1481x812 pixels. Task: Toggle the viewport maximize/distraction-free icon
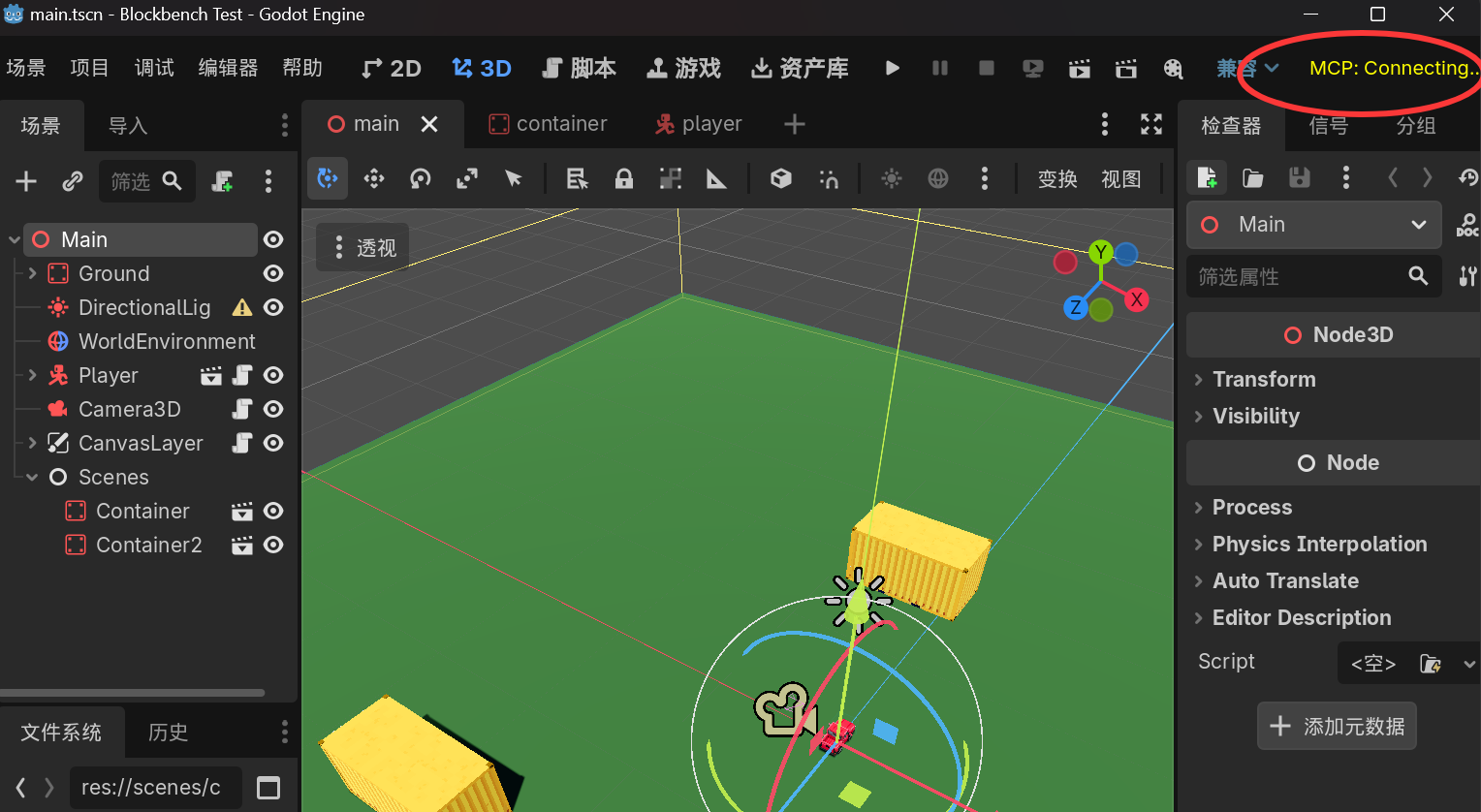[x=1151, y=124]
